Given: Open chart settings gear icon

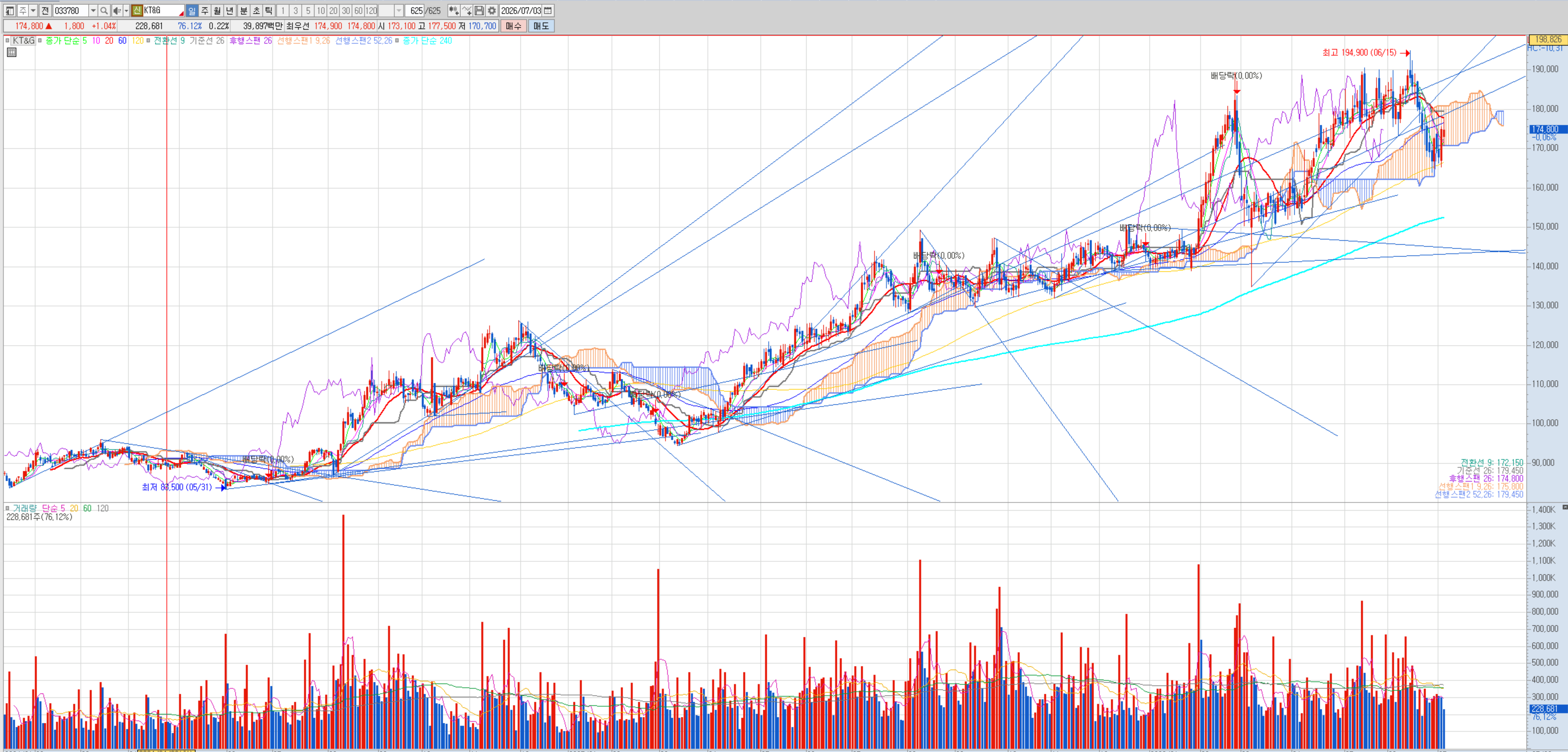Looking at the screenshot, I should tap(492, 10).
